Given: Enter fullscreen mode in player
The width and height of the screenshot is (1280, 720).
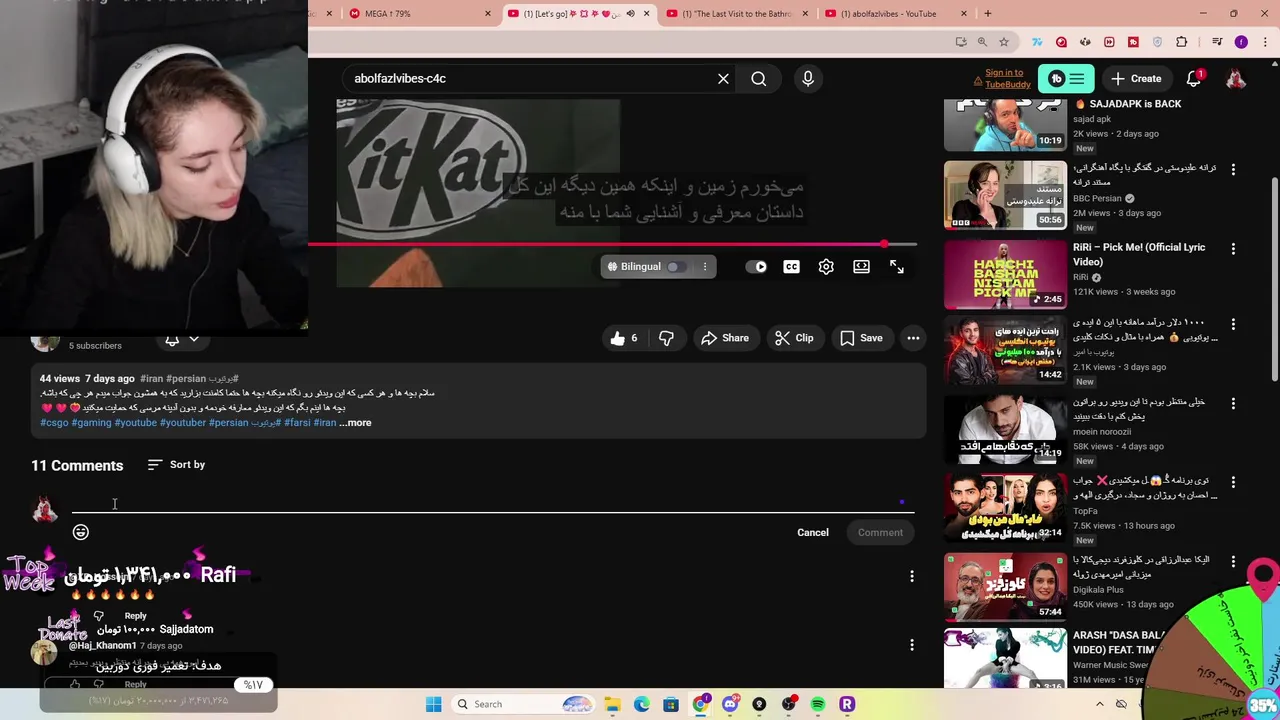Looking at the screenshot, I should click(897, 267).
